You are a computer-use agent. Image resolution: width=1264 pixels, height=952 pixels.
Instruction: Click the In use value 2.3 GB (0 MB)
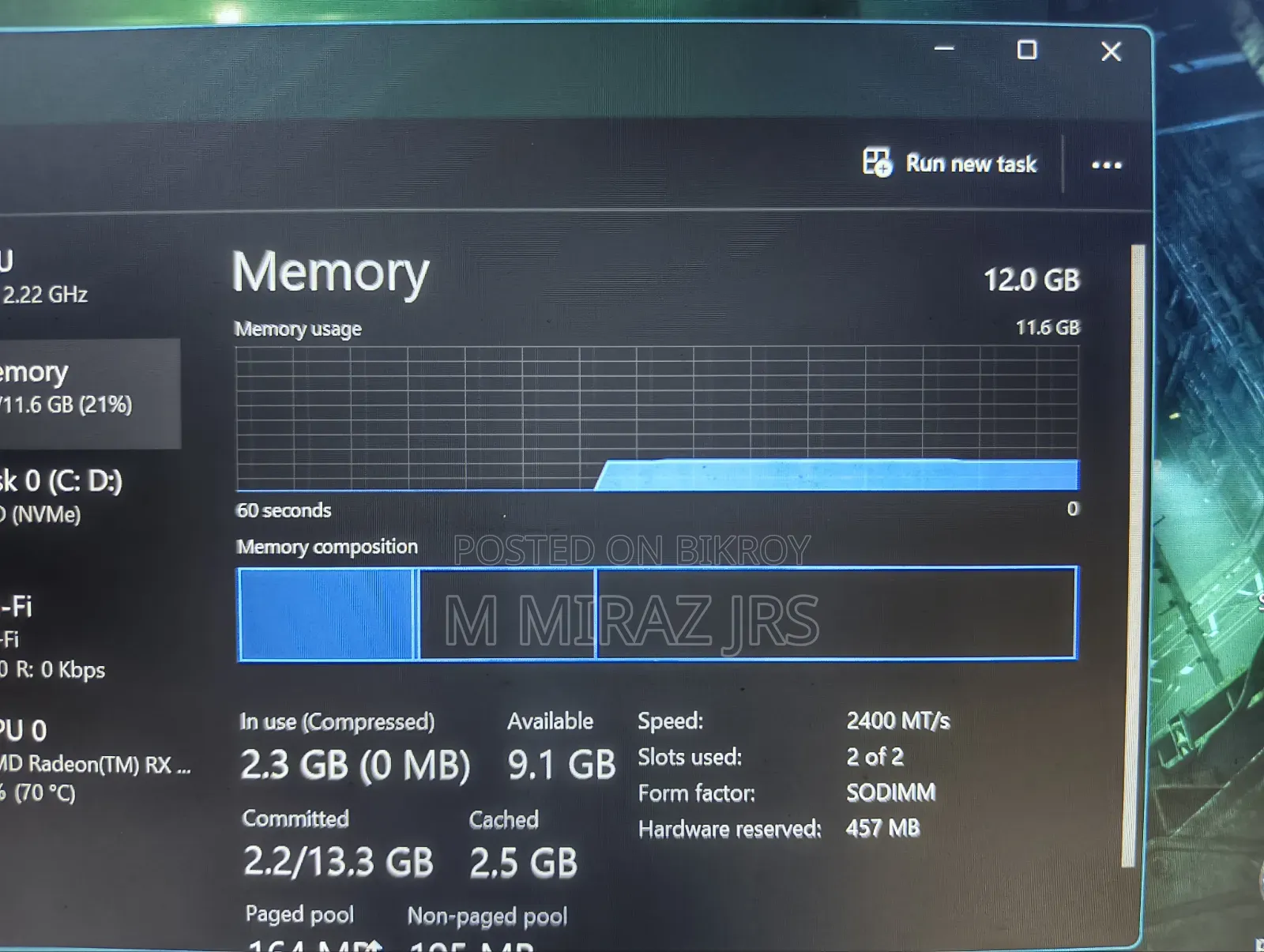click(x=355, y=765)
